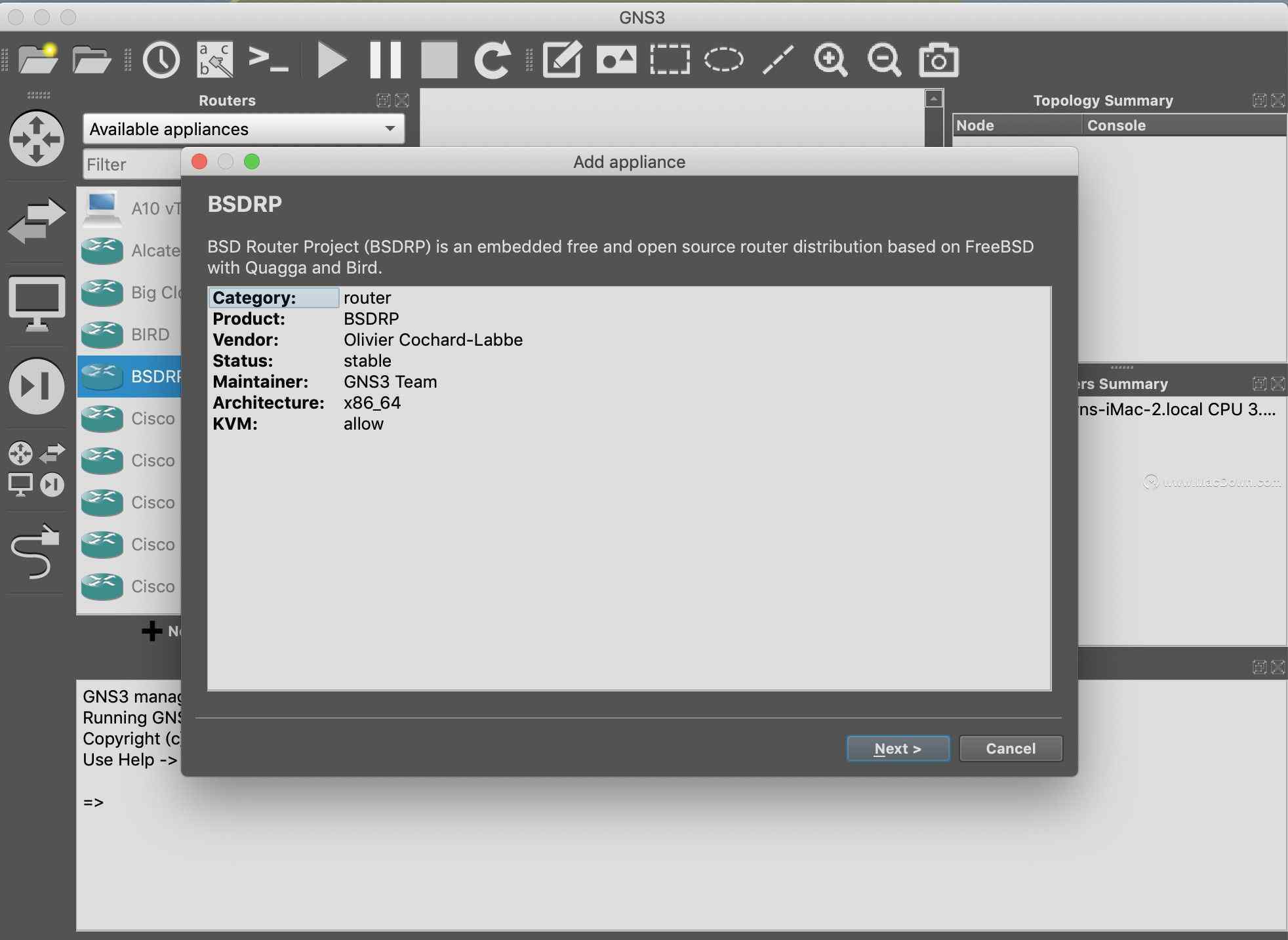Screen dimensions: 1288x940
Task: Browse security devices icon
Action: pyautogui.click(x=37, y=386)
